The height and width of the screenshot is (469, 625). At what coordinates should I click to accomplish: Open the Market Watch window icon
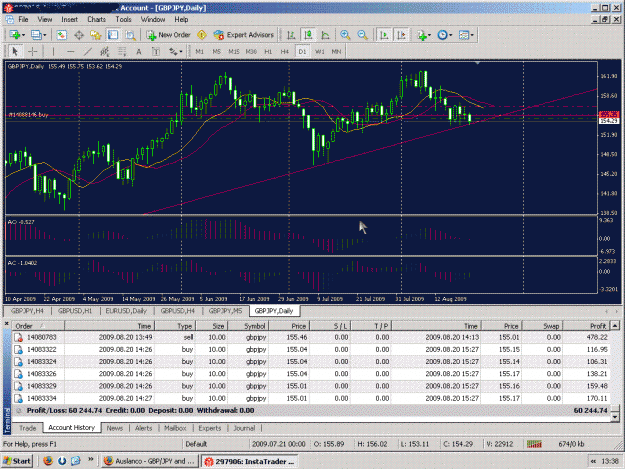coord(61,35)
